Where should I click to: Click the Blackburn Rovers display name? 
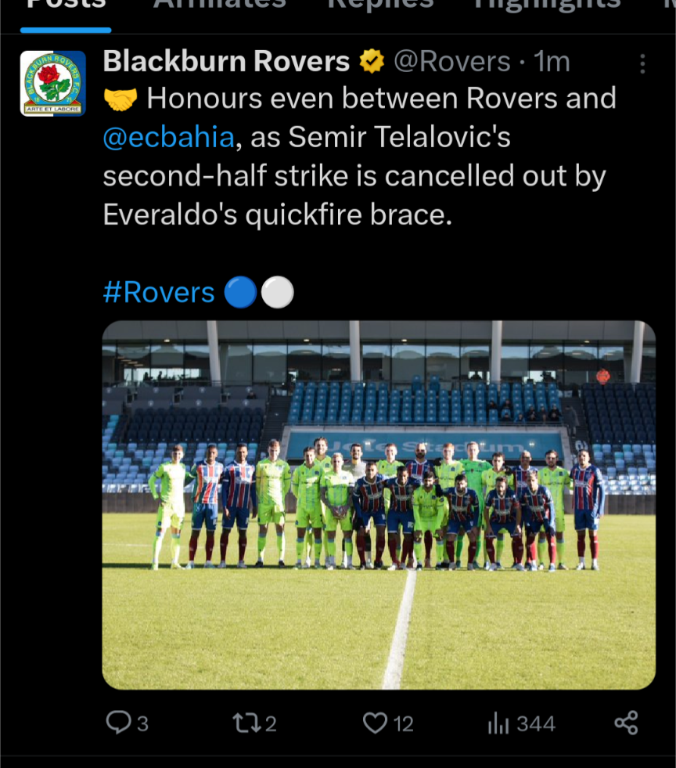tap(226, 61)
